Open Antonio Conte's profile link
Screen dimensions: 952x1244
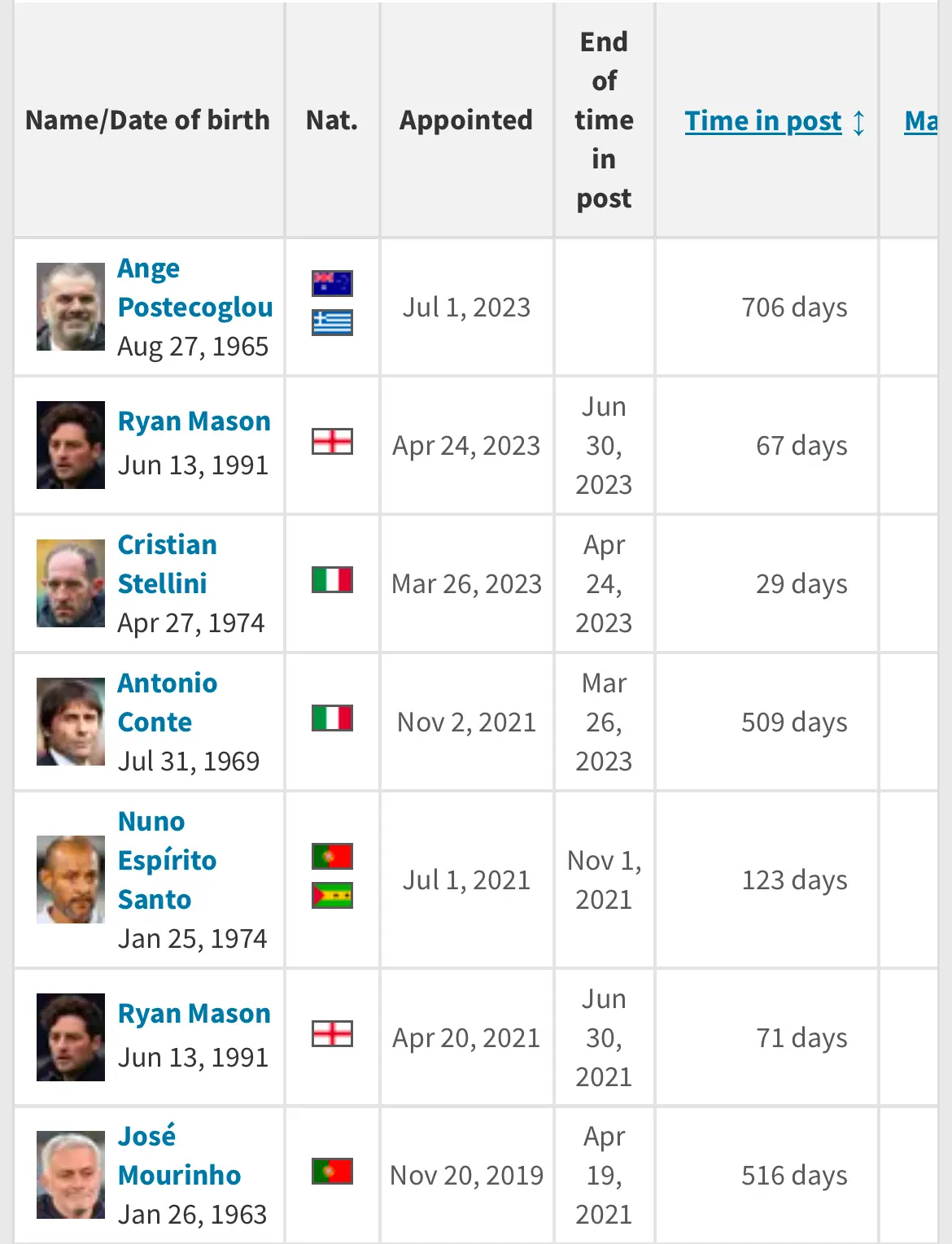[168, 702]
